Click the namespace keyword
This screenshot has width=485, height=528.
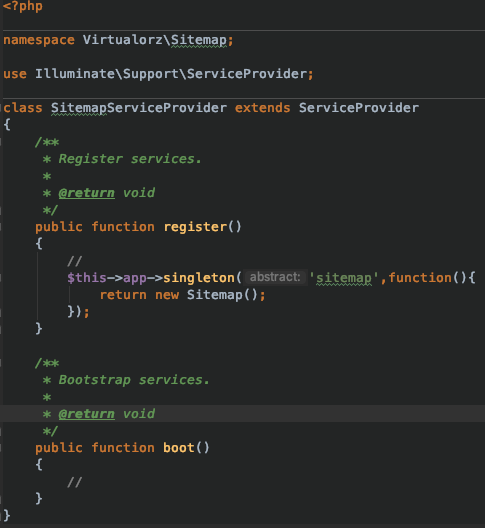(x=39, y=40)
